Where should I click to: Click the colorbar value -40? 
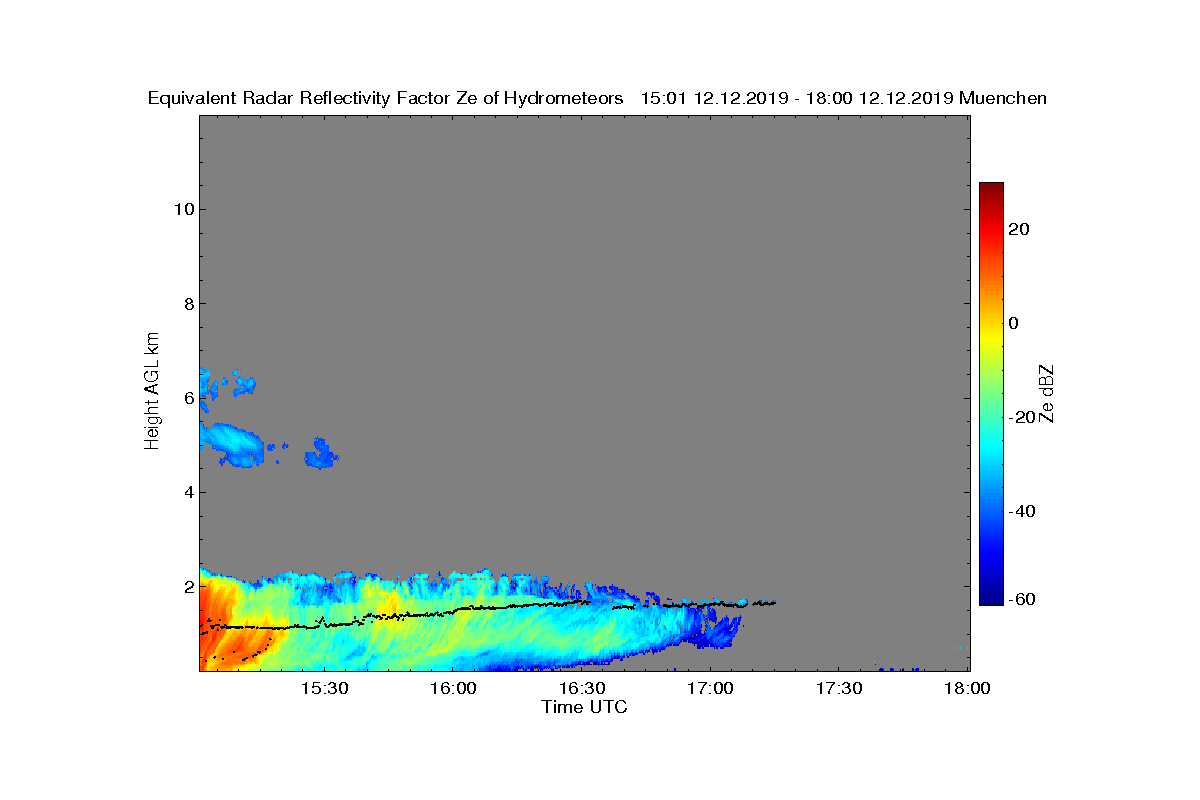pyautogui.click(x=1020, y=511)
